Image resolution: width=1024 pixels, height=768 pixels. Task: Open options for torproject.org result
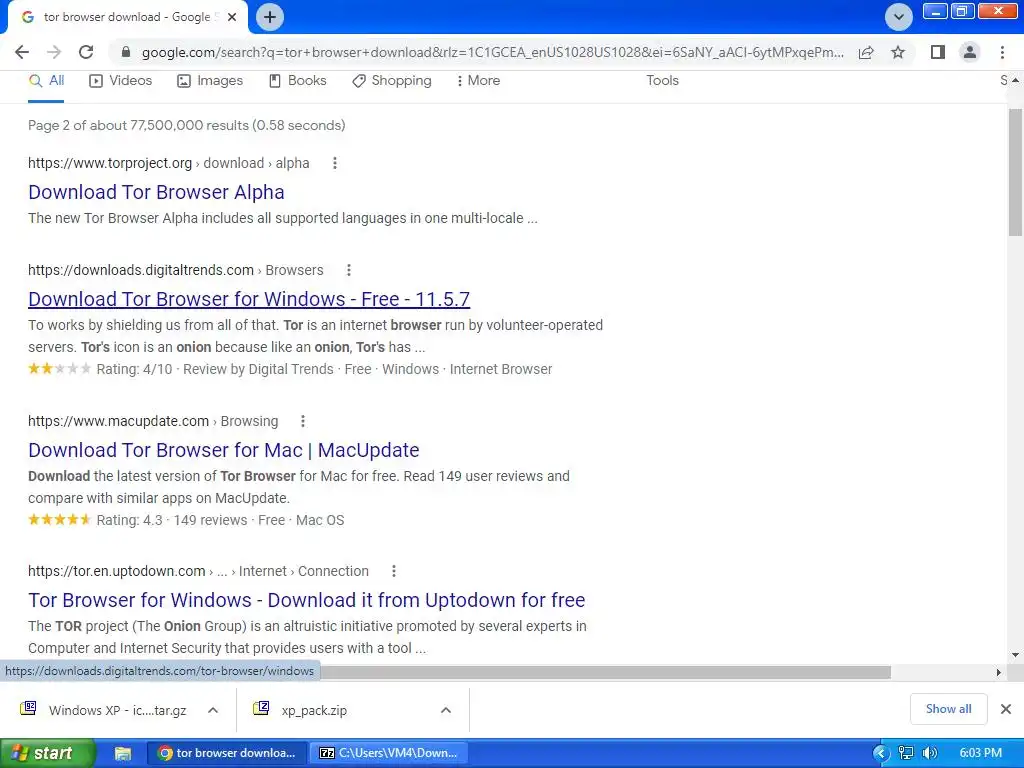point(335,163)
